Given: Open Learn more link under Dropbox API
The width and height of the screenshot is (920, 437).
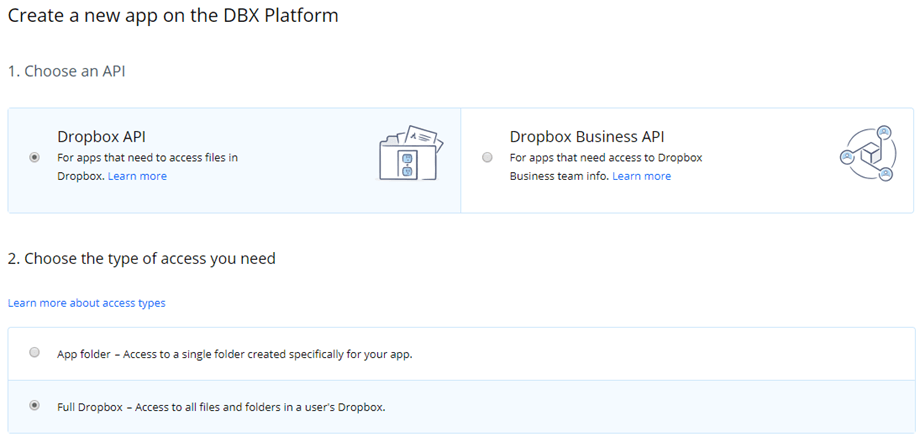Looking at the screenshot, I should pos(137,176).
